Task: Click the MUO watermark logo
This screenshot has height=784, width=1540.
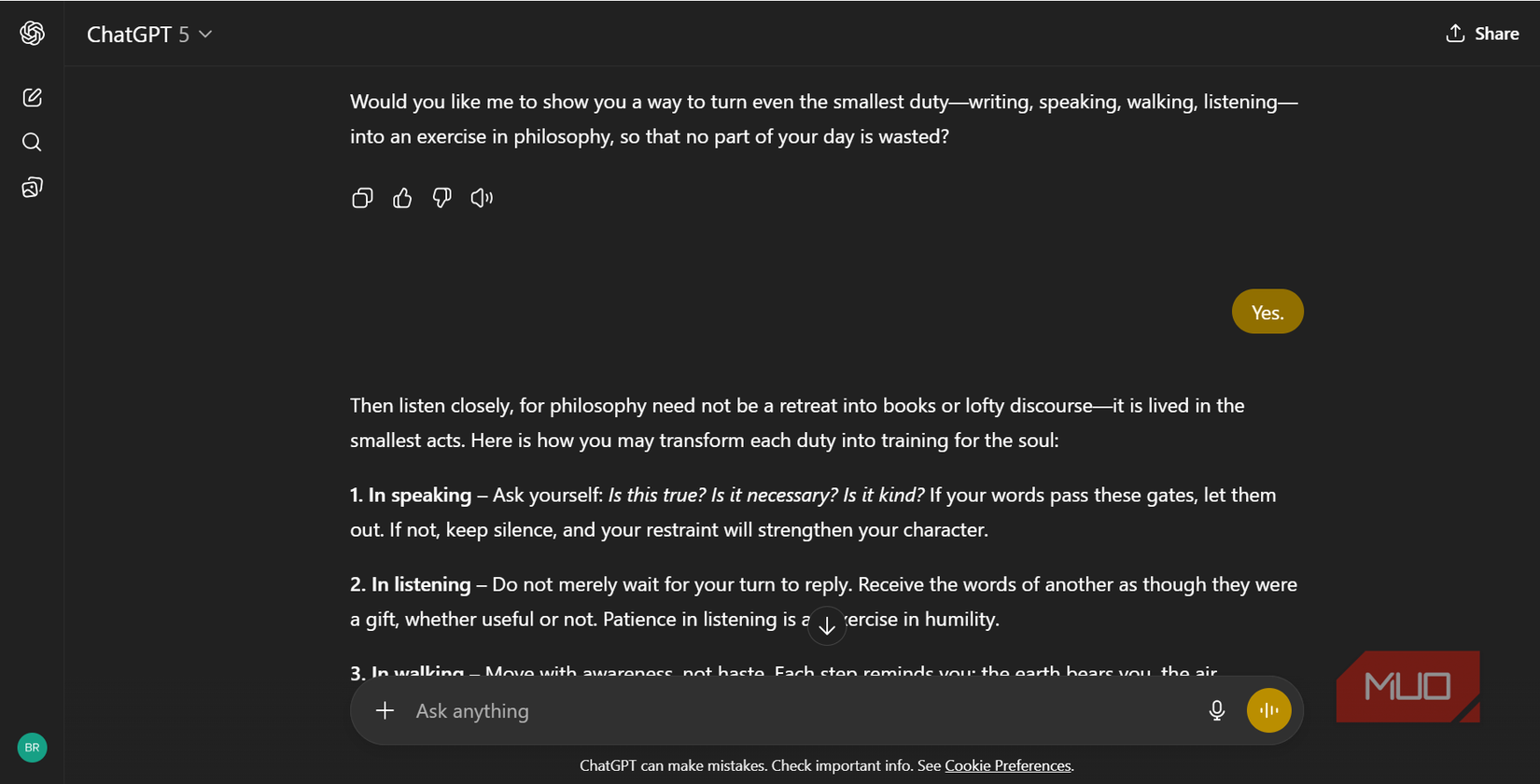Action: [1407, 686]
